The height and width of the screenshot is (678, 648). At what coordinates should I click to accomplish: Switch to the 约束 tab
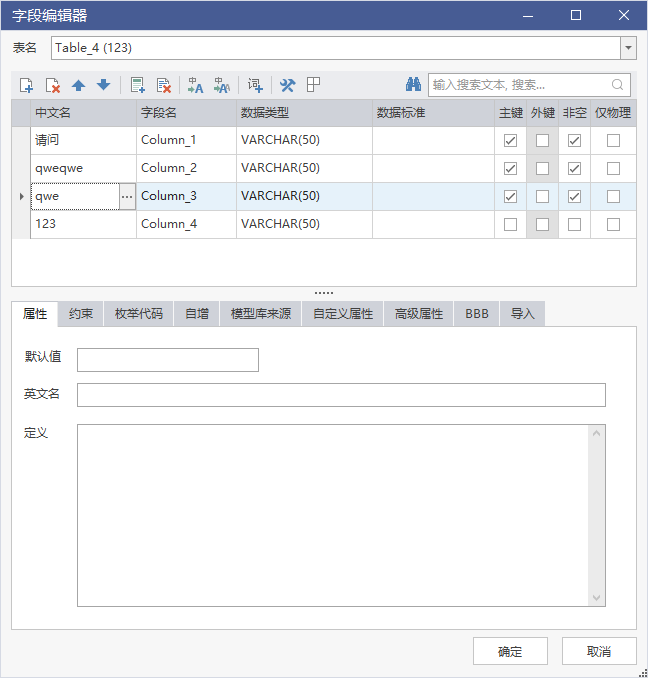click(81, 314)
